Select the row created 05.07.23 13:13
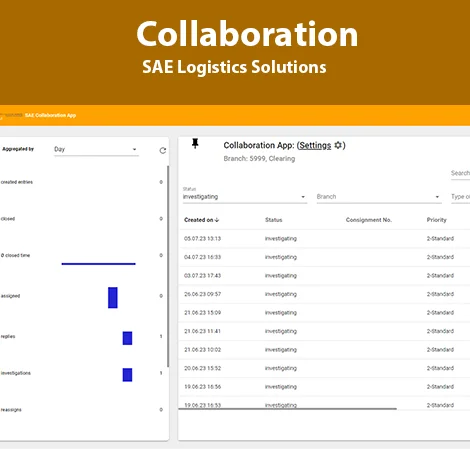Viewport: 470px width, 450px height. click(324, 239)
